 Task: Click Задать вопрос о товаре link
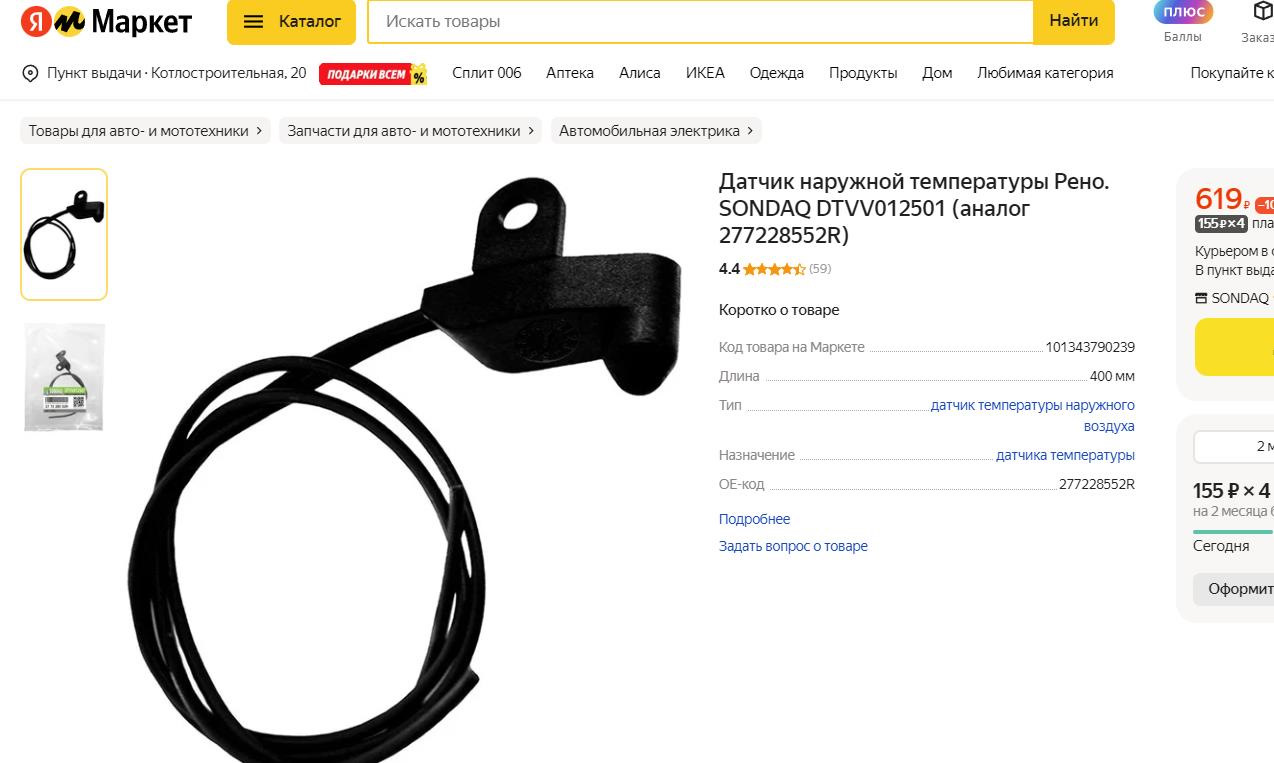[793, 546]
